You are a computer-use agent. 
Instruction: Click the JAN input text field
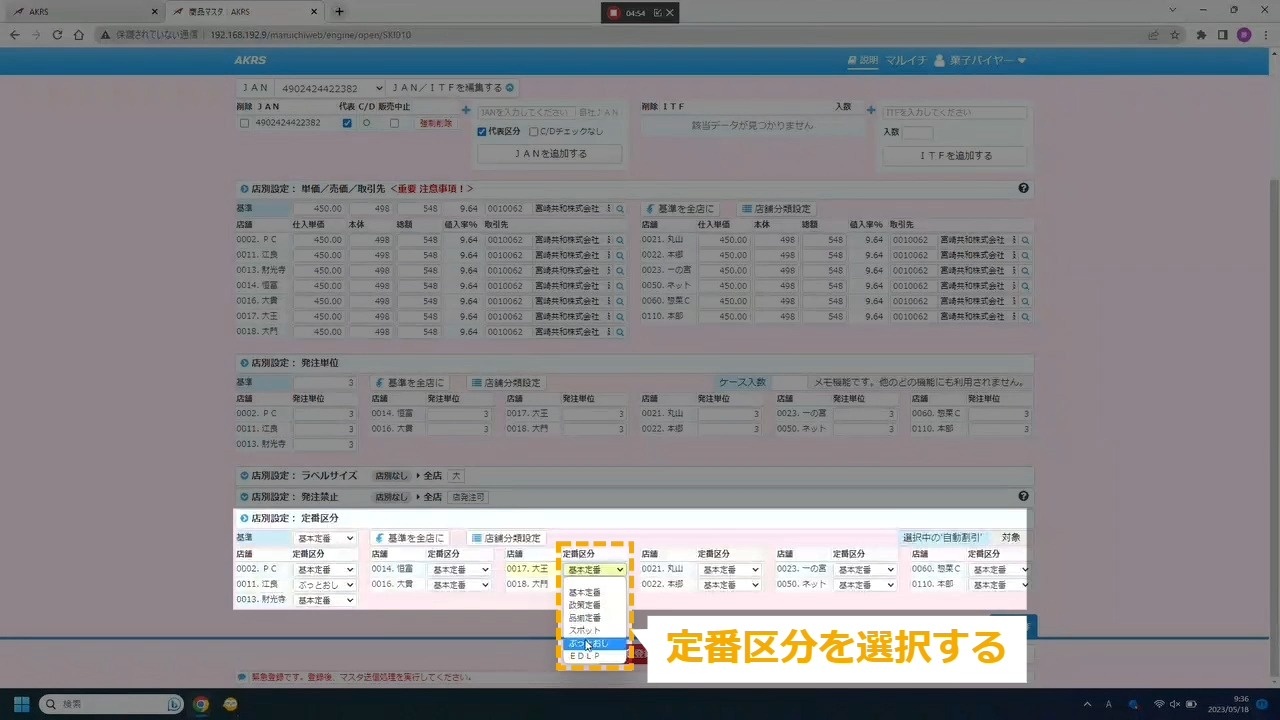click(526, 113)
